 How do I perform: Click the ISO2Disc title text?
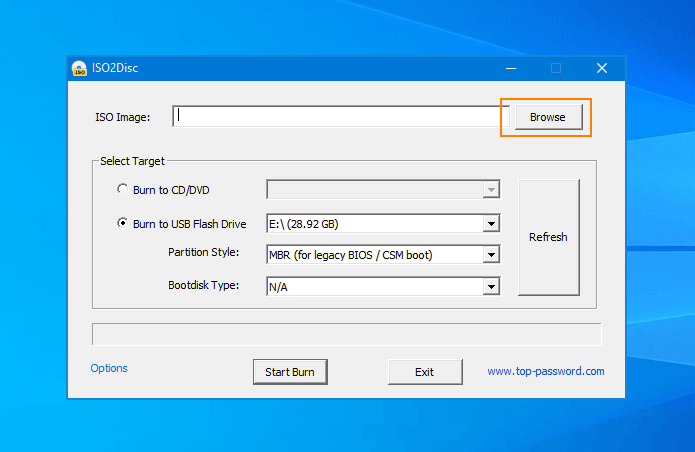pyautogui.click(x=115, y=68)
